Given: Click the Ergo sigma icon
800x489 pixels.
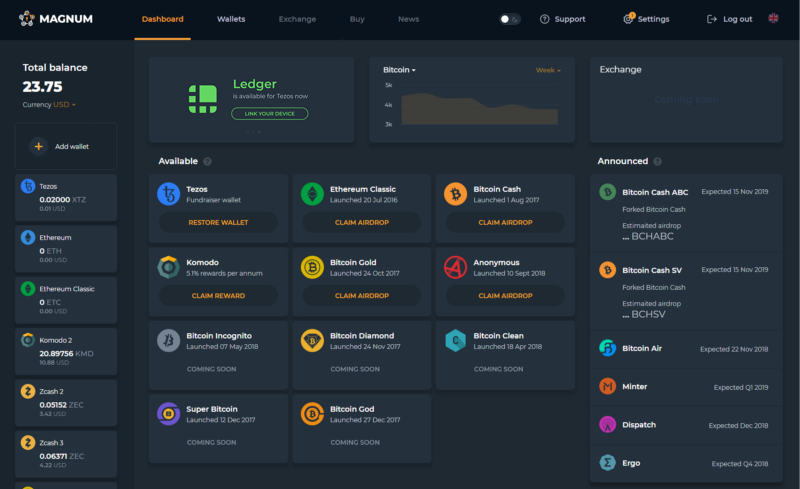Looking at the screenshot, I should (x=607, y=463).
